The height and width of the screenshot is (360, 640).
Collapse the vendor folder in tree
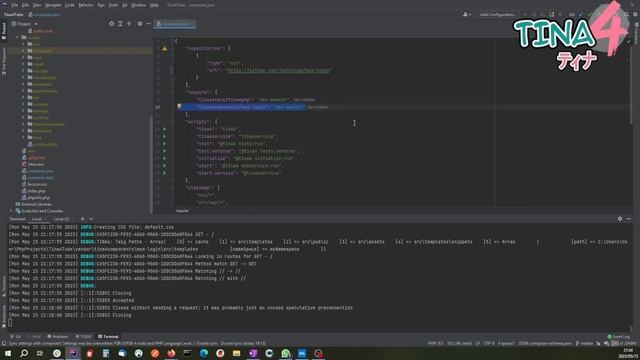point(18,38)
